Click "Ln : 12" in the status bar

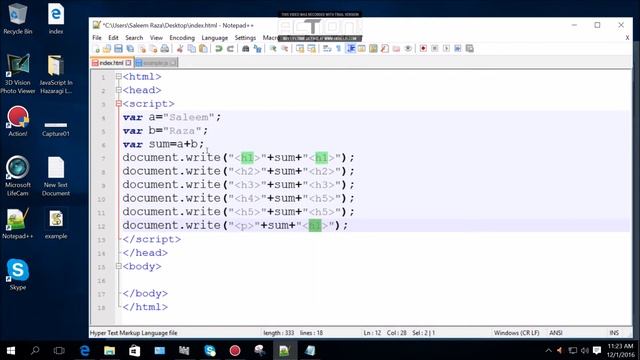(372, 333)
